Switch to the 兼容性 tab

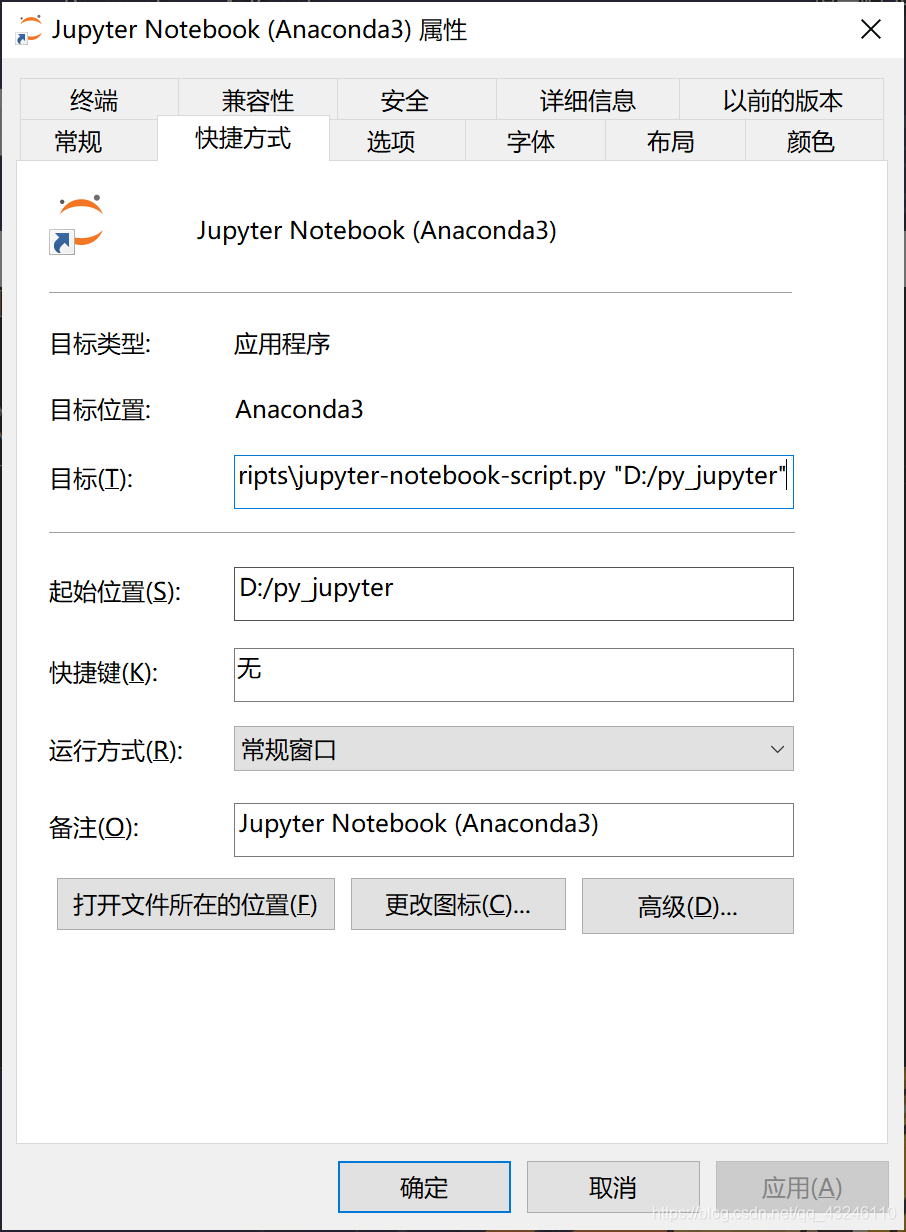point(258,100)
